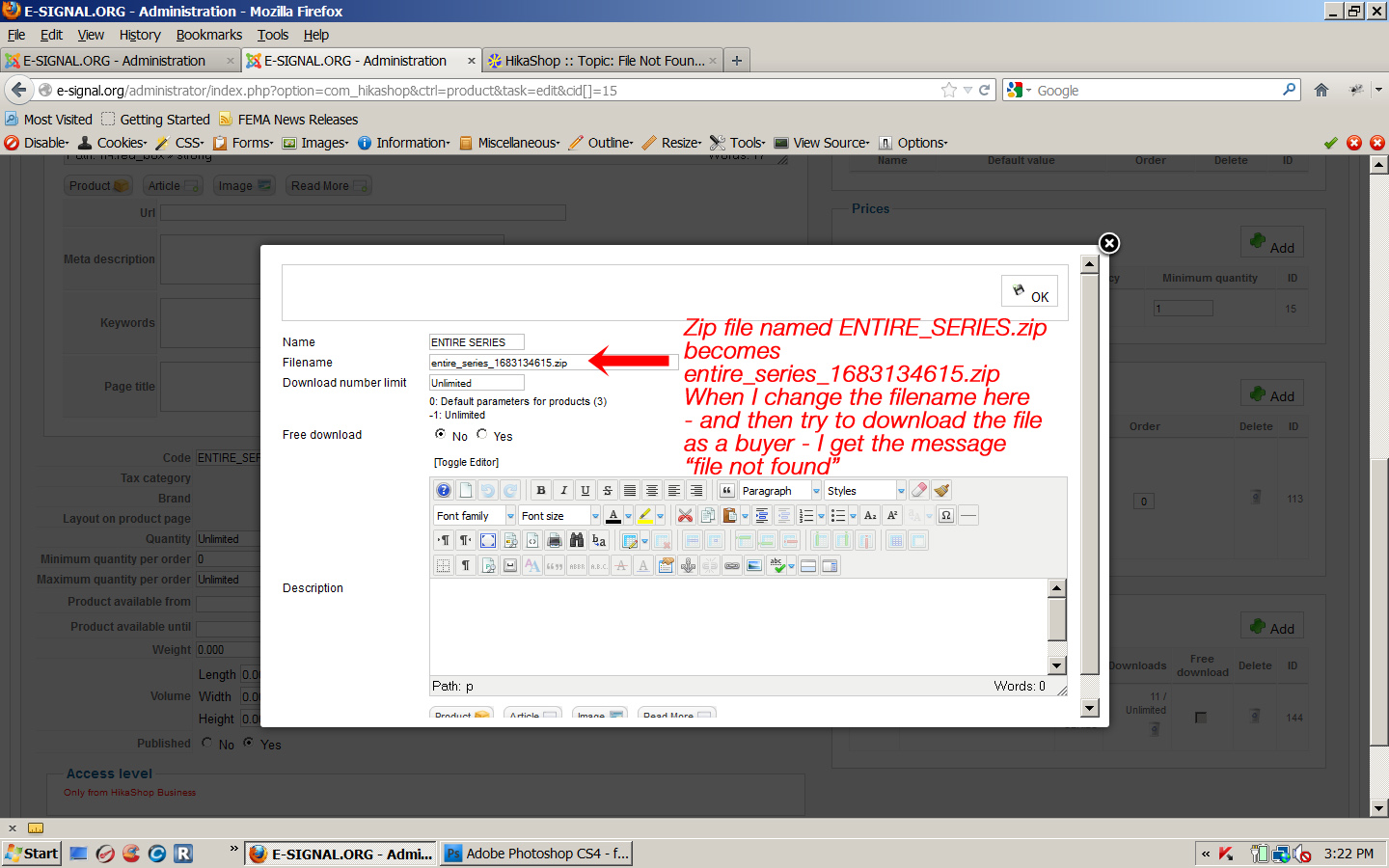Open the File menu
The width and height of the screenshot is (1389, 868).
16,35
